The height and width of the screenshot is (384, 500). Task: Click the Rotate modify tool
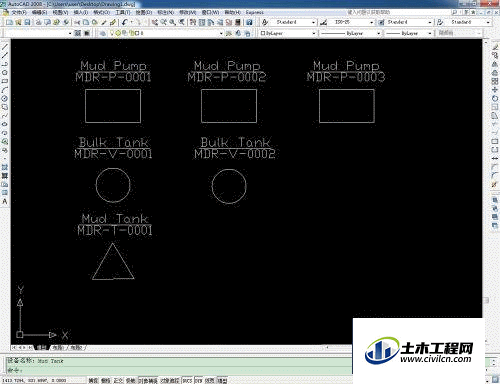(495, 99)
